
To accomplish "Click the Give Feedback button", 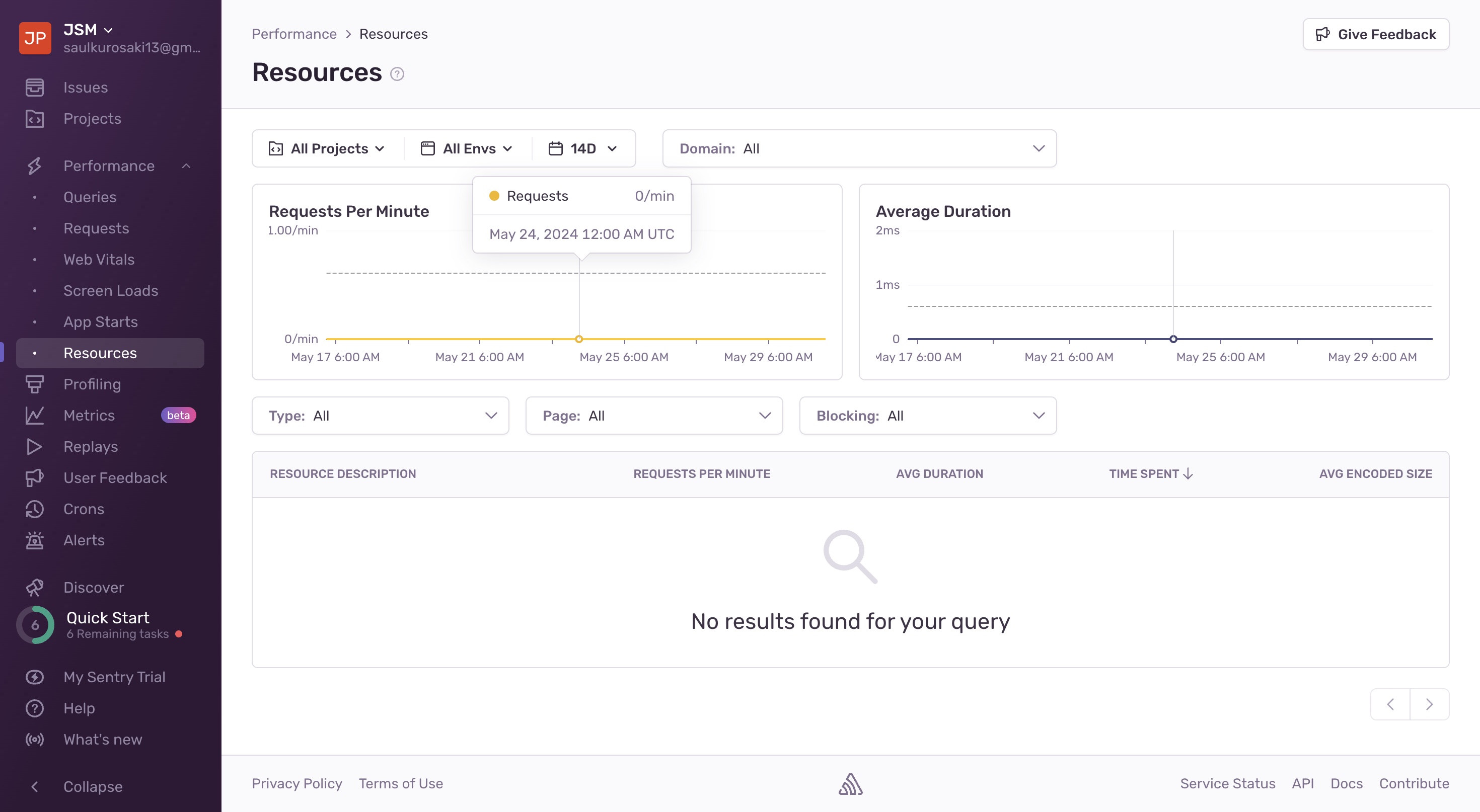I will [1375, 34].
